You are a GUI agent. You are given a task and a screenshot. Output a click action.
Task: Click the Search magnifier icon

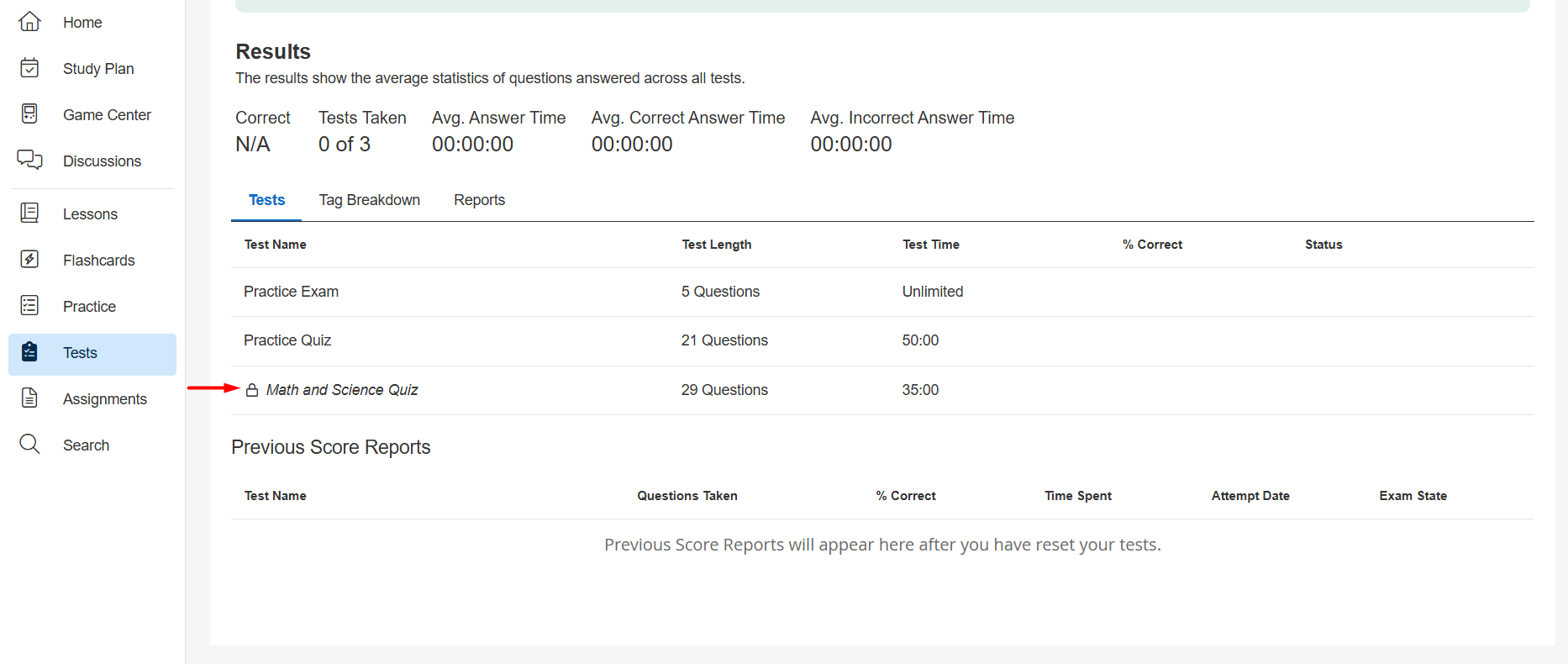coord(29,444)
